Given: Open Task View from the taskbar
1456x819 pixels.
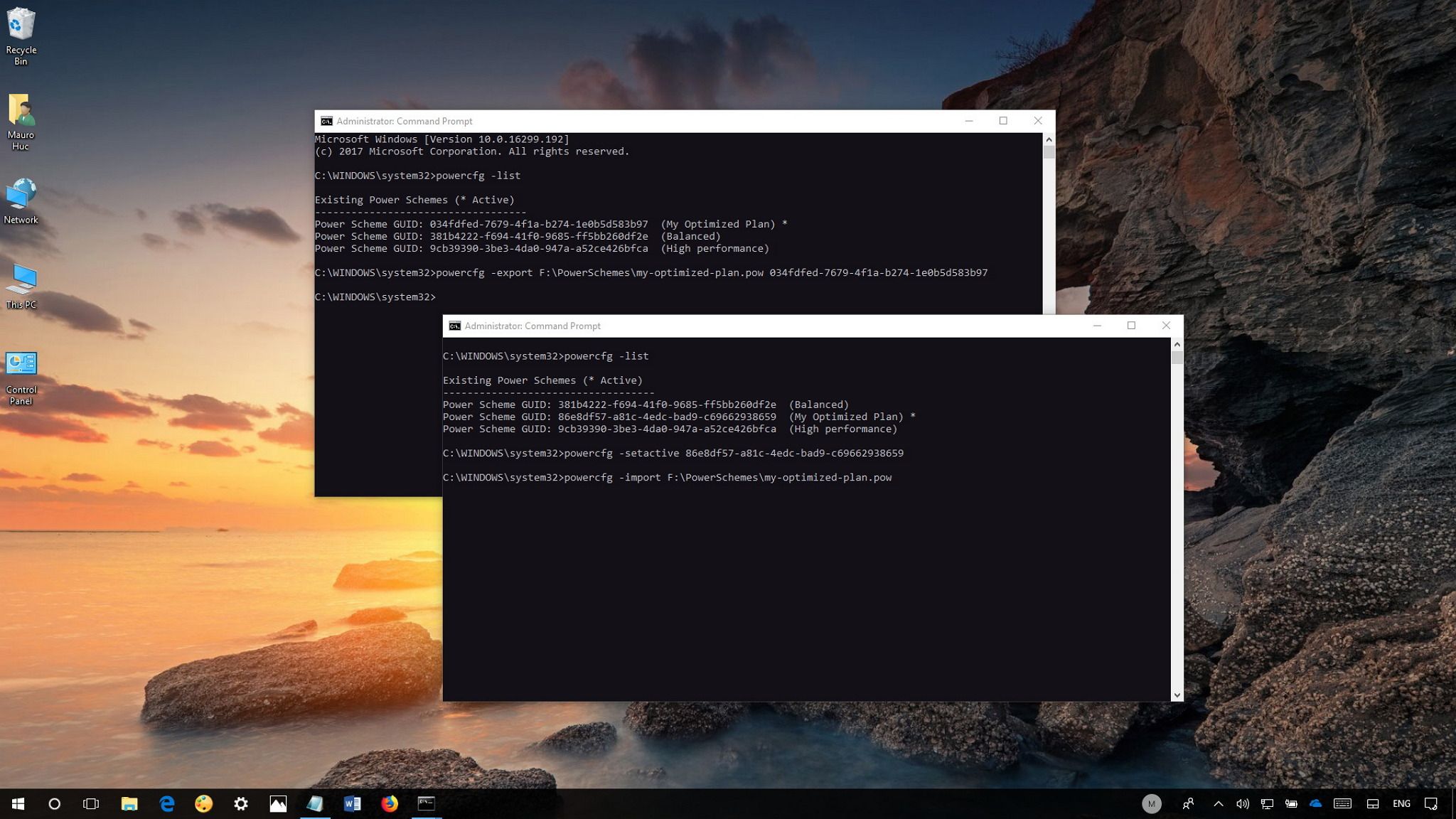Looking at the screenshot, I should click(90, 804).
